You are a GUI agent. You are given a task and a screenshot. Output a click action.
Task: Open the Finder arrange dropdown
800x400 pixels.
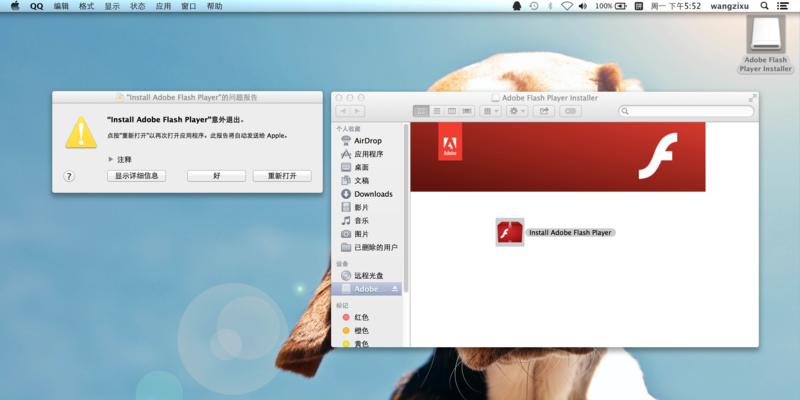pos(490,111)
